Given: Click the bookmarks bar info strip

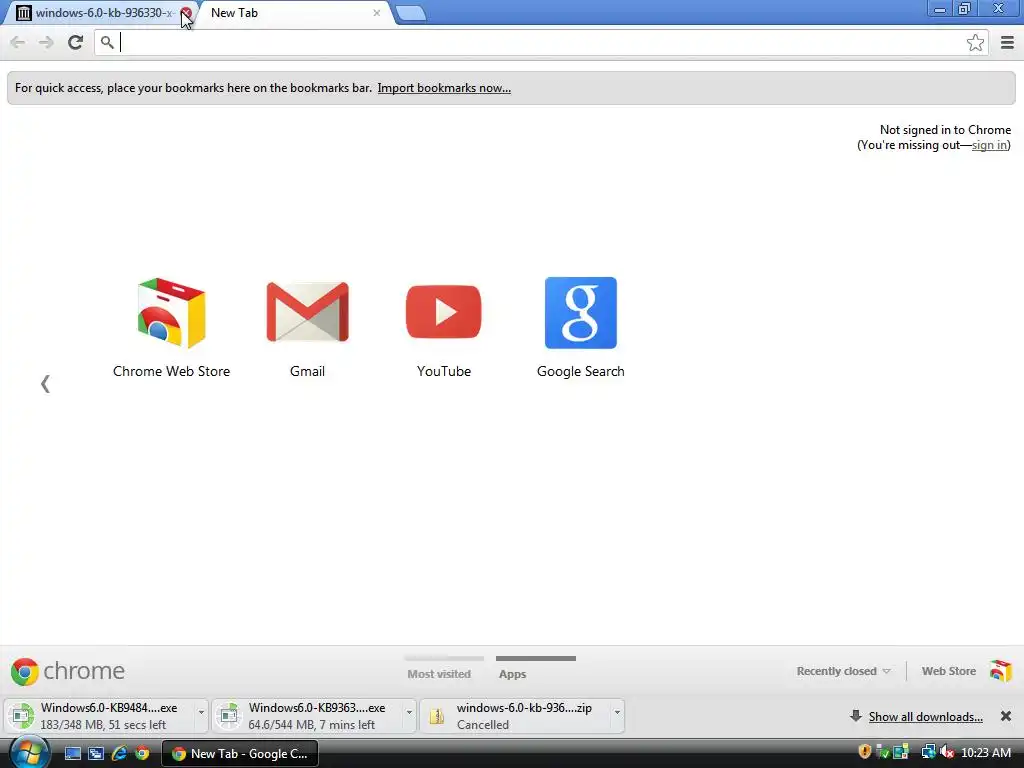Looking at the screenshot, I should (x=511, y=88).
